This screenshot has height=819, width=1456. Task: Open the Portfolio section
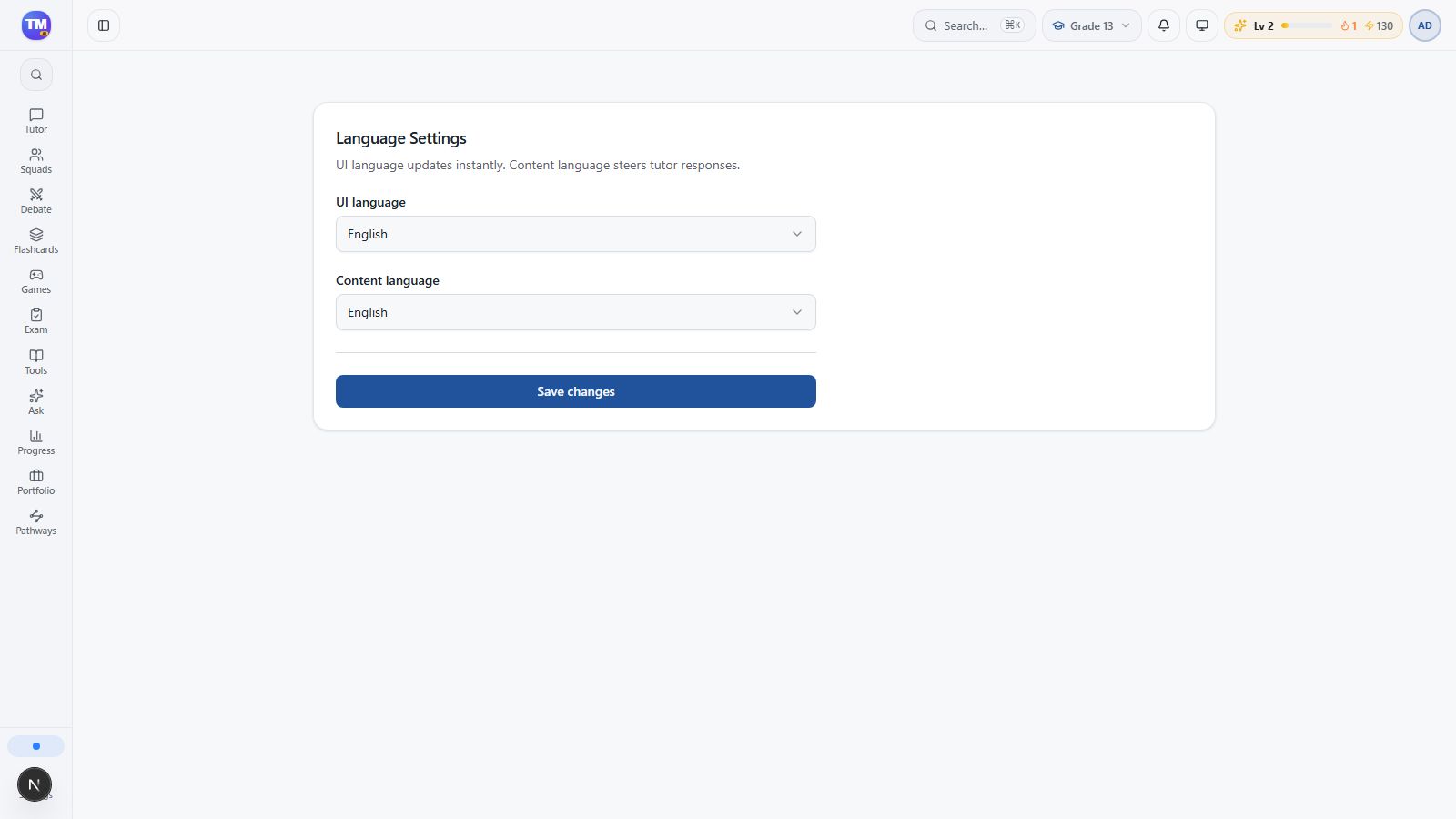pyautogui.click(x=36, y=482)
